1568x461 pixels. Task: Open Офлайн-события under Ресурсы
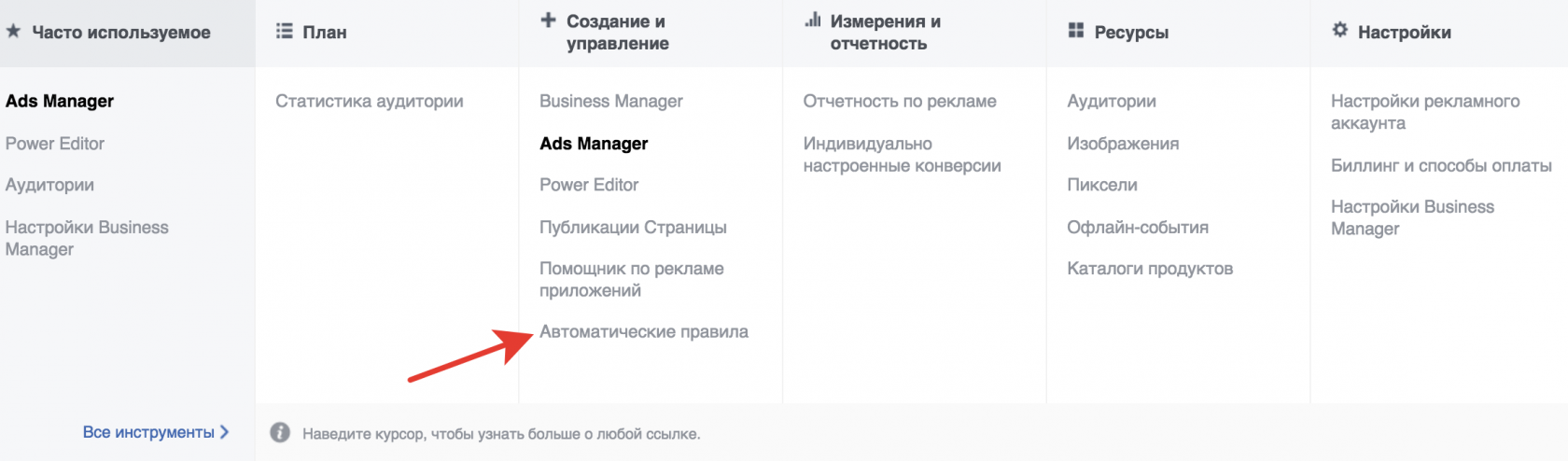point(1137,227)
